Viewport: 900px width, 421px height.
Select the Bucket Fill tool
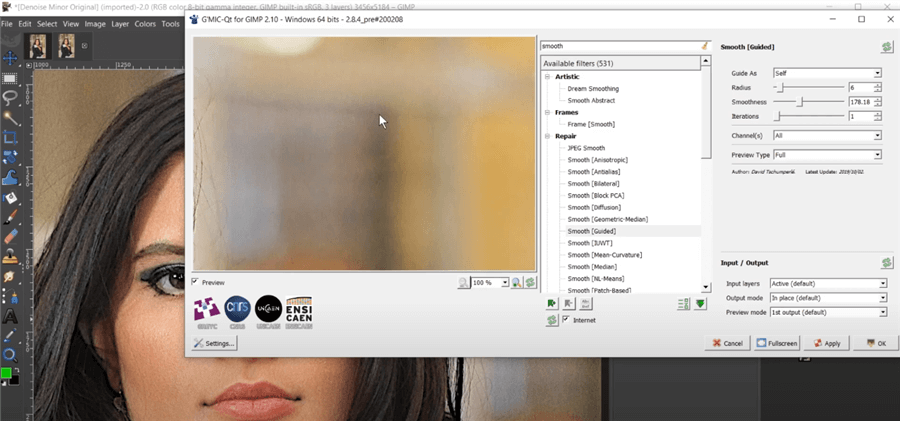[10, 198]
